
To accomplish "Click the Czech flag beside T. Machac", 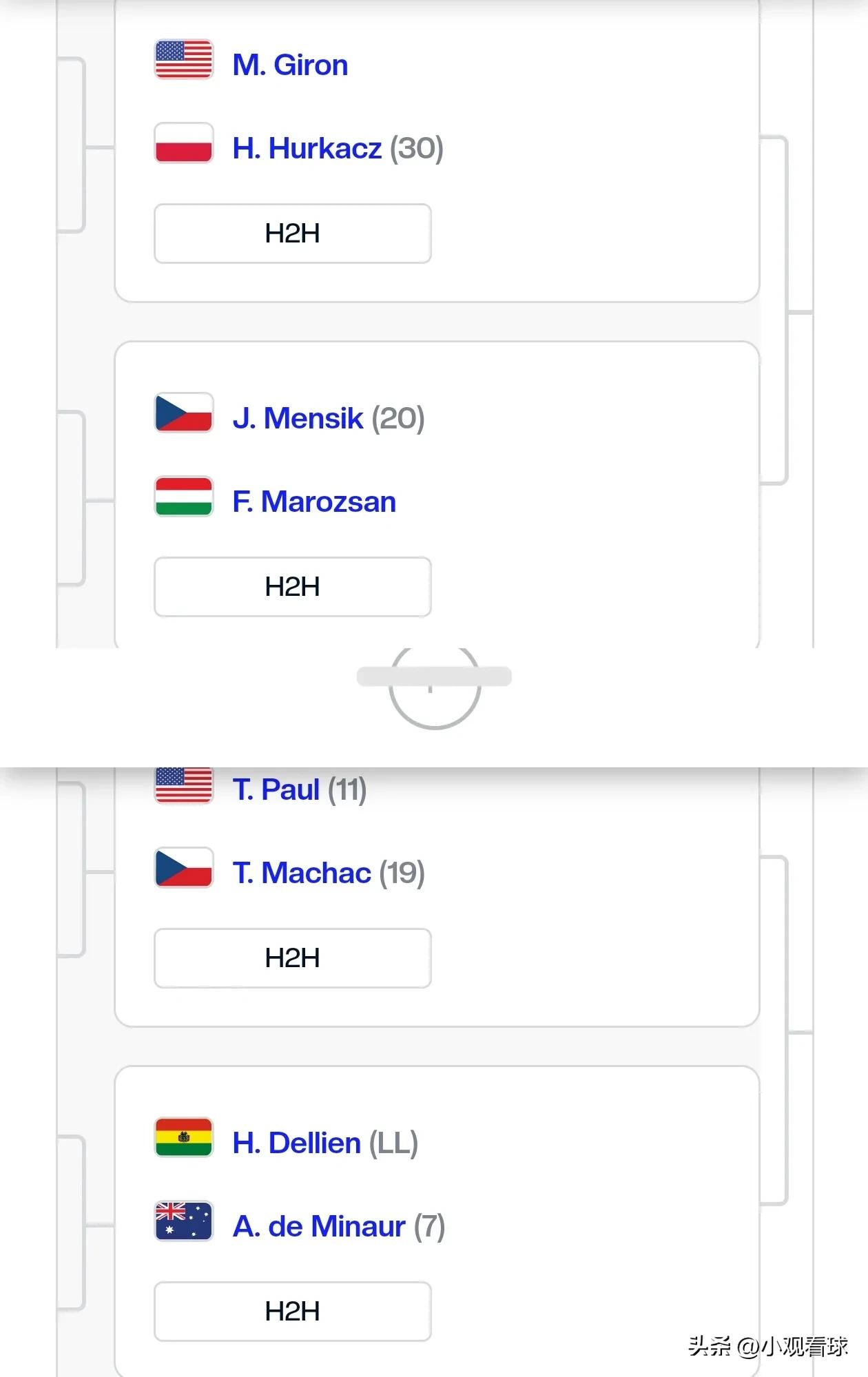I will coord(184,867).
